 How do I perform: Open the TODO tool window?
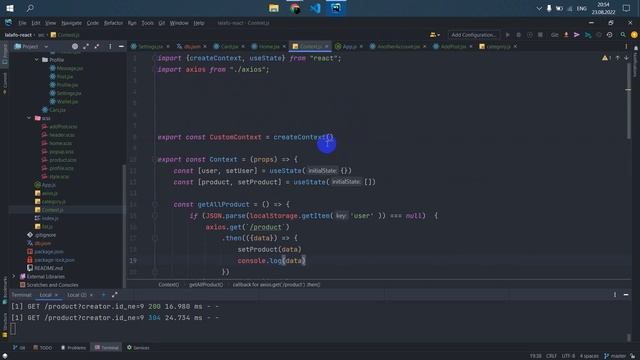coord(42,348)
